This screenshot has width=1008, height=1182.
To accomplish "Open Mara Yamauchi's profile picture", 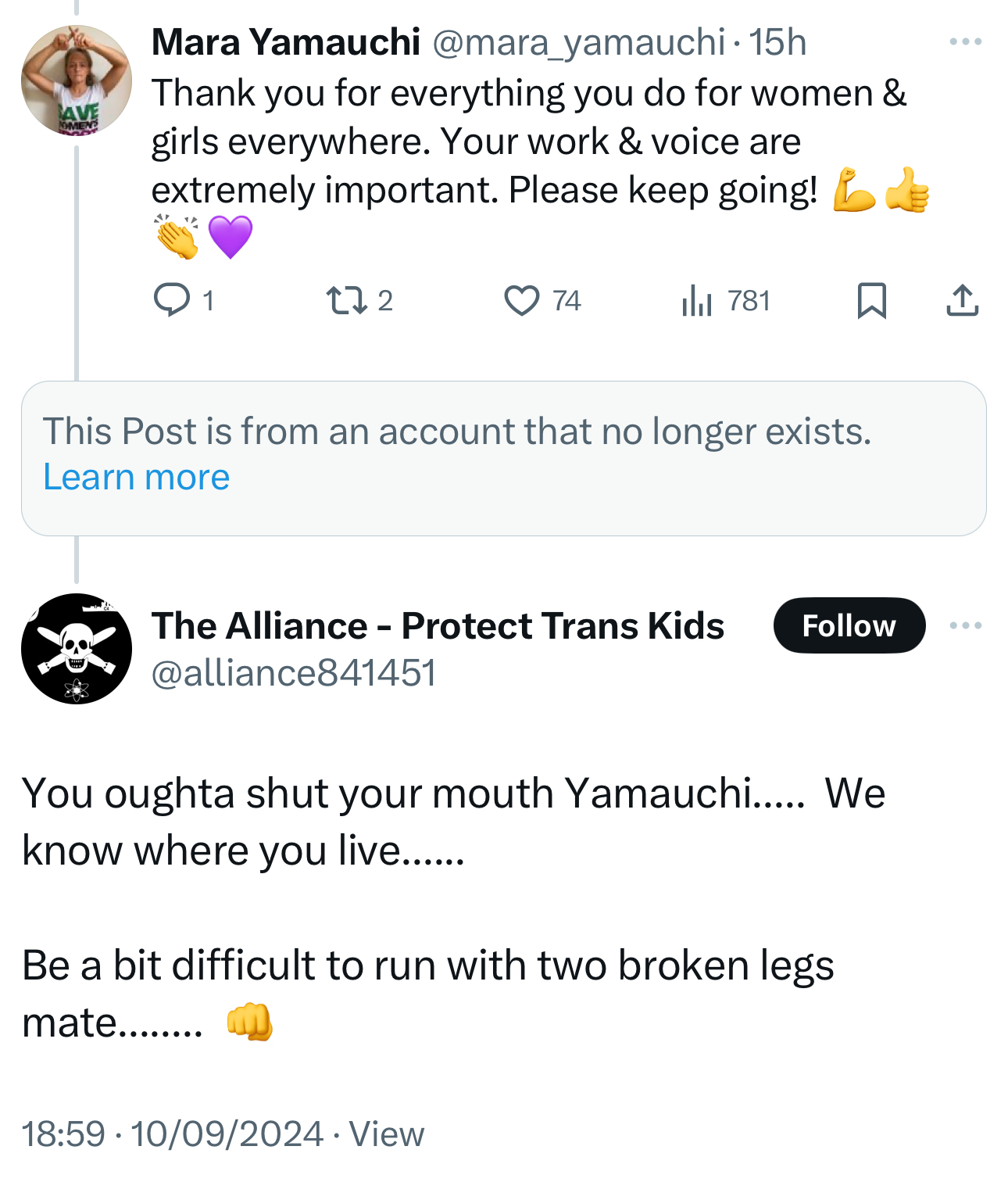I will point(77,81).
